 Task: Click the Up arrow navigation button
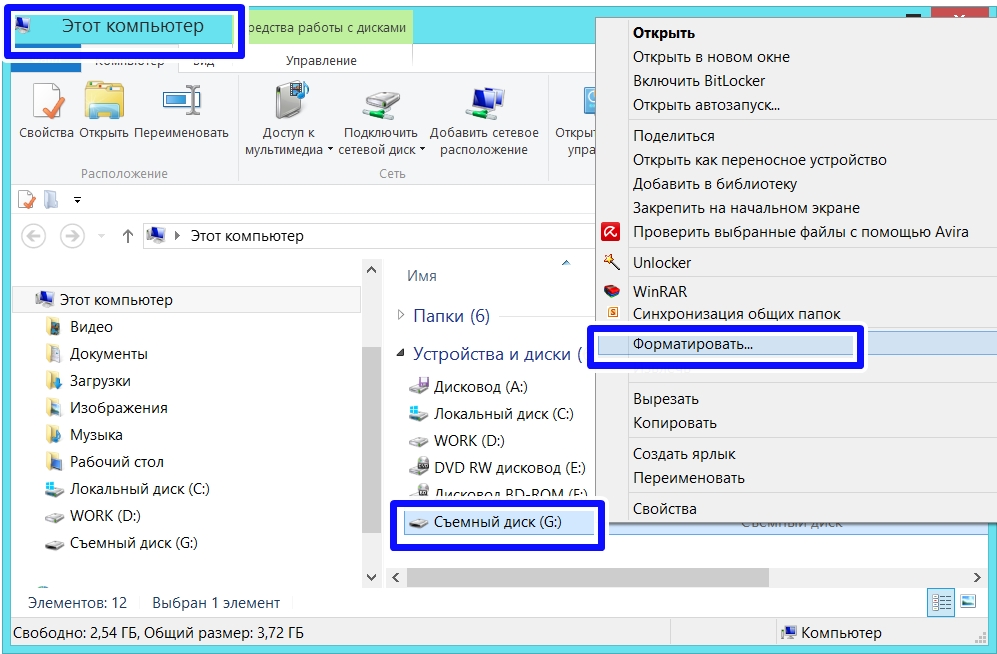127,237
